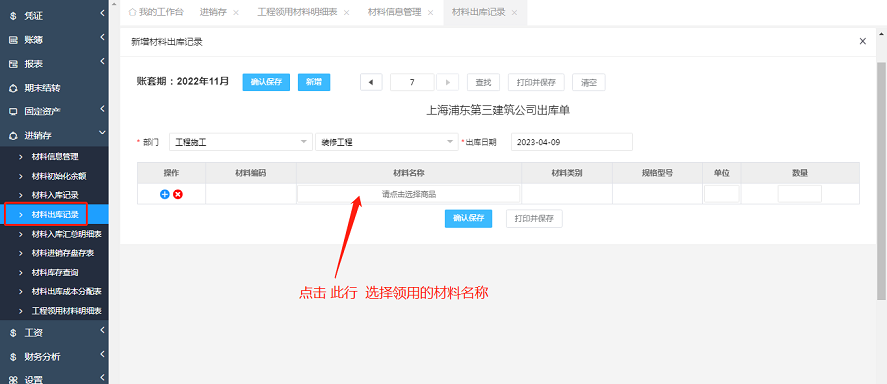Close the 进销存 tab

[x=236, y=12]
